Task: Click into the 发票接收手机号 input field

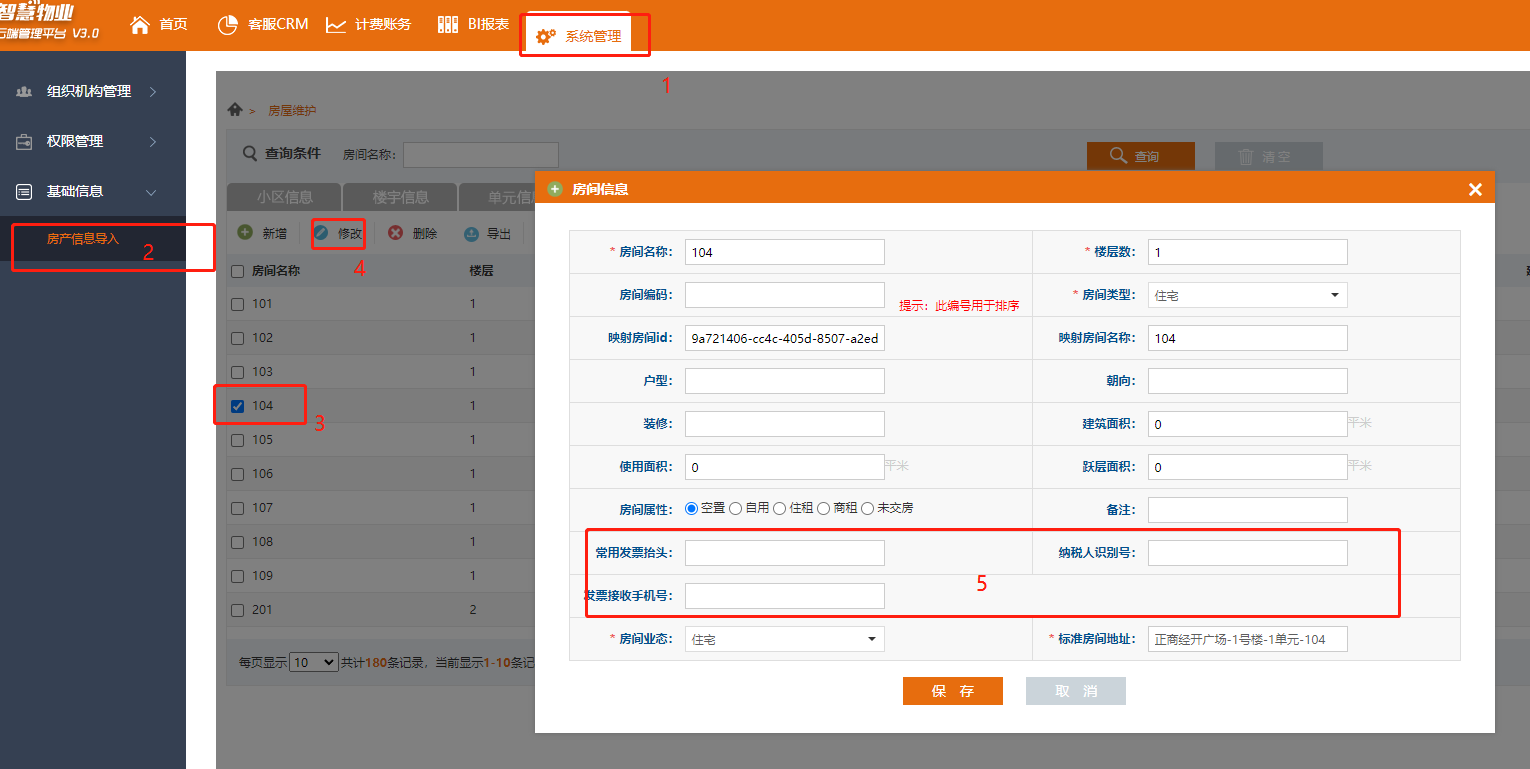Action: point(784,596)
